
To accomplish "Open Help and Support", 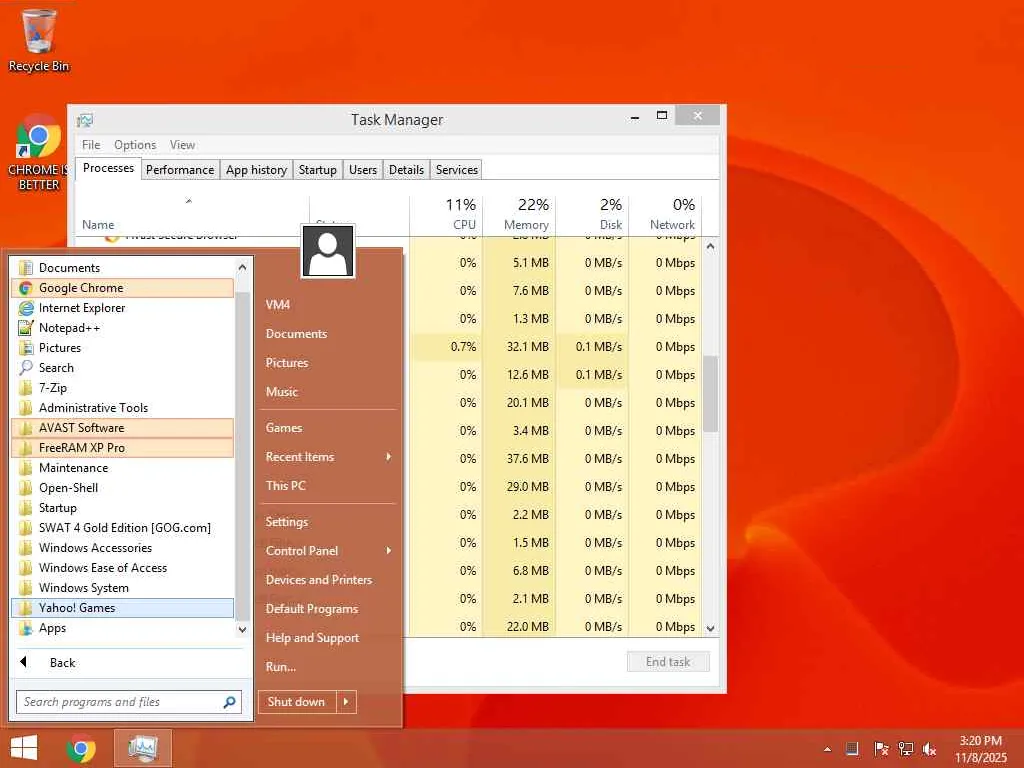I will 328,638.
